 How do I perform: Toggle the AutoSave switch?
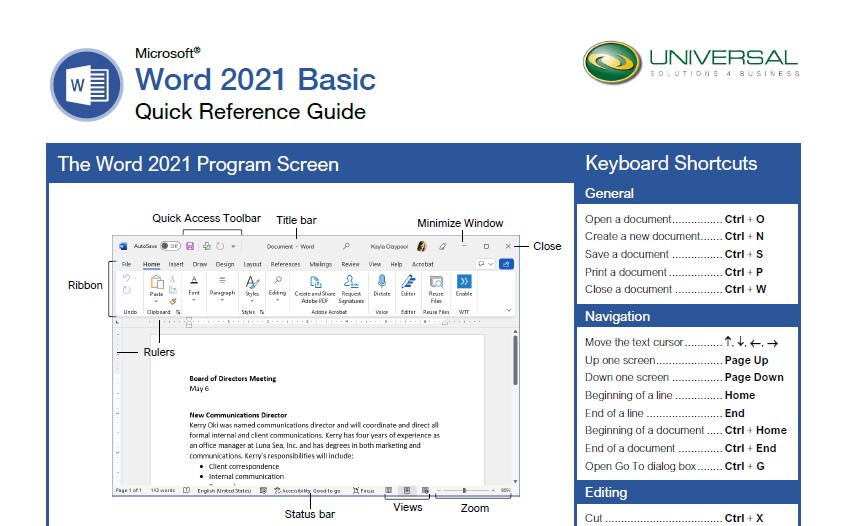(x=171, y=246)
